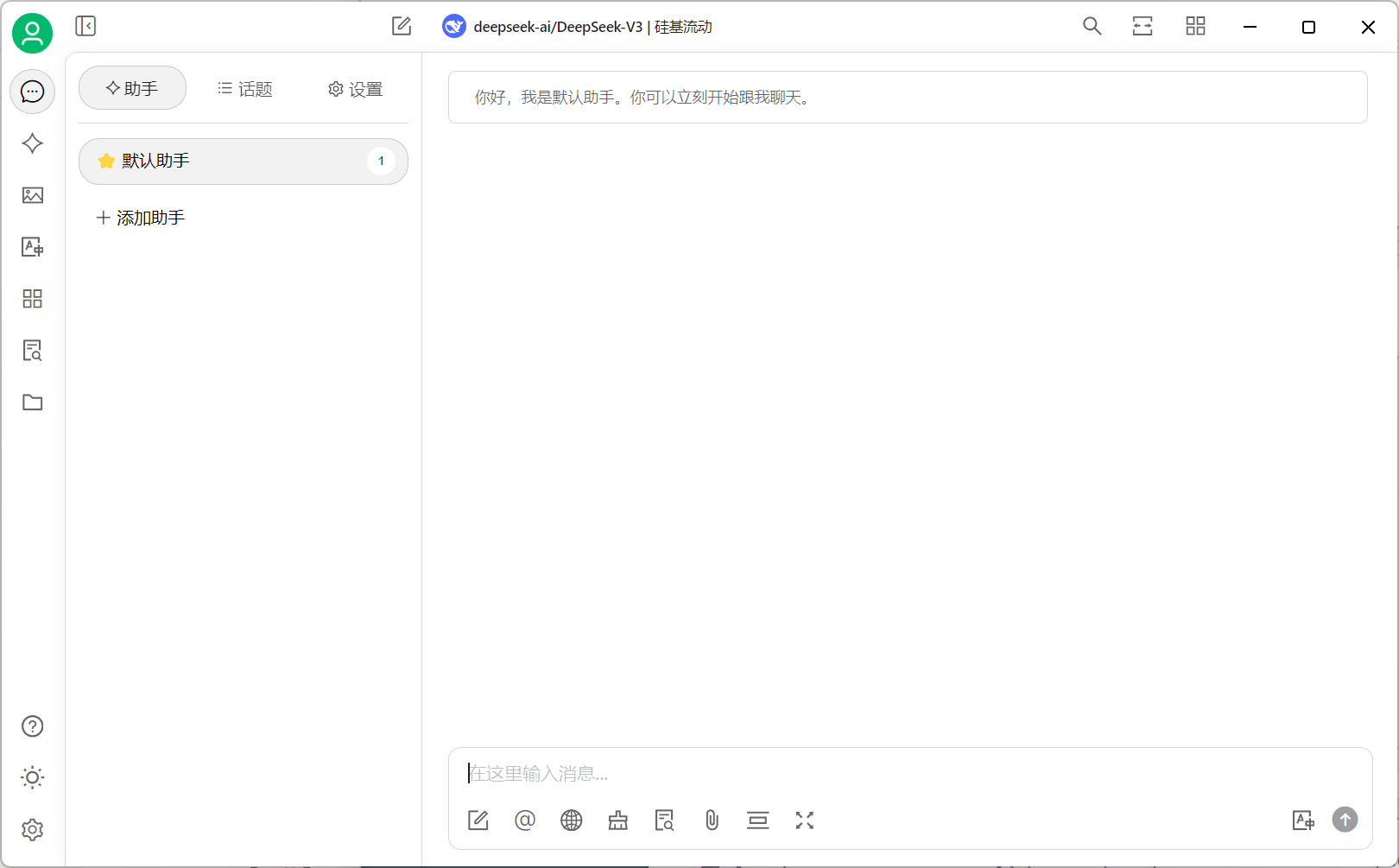The width and height of the screenshot is (1399, 868).
Task: Open the mini programs grid in the sidebar
Action: click(x=32, y=299)
